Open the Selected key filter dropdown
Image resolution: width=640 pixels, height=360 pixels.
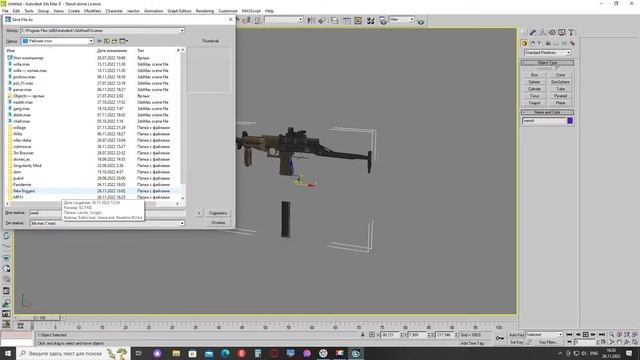click(x=544, y=335)
